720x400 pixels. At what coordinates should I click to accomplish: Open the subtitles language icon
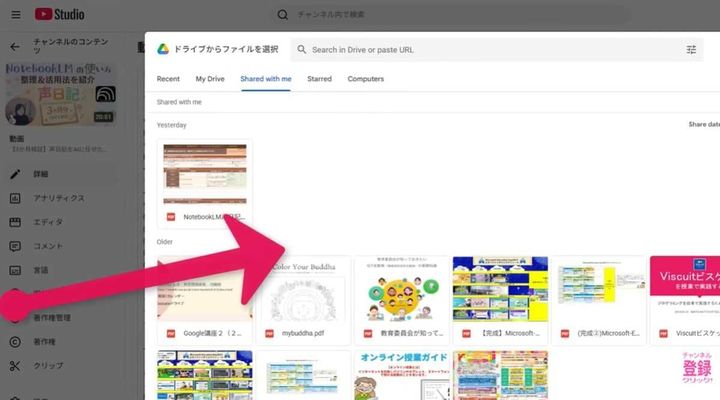point(15,270)
